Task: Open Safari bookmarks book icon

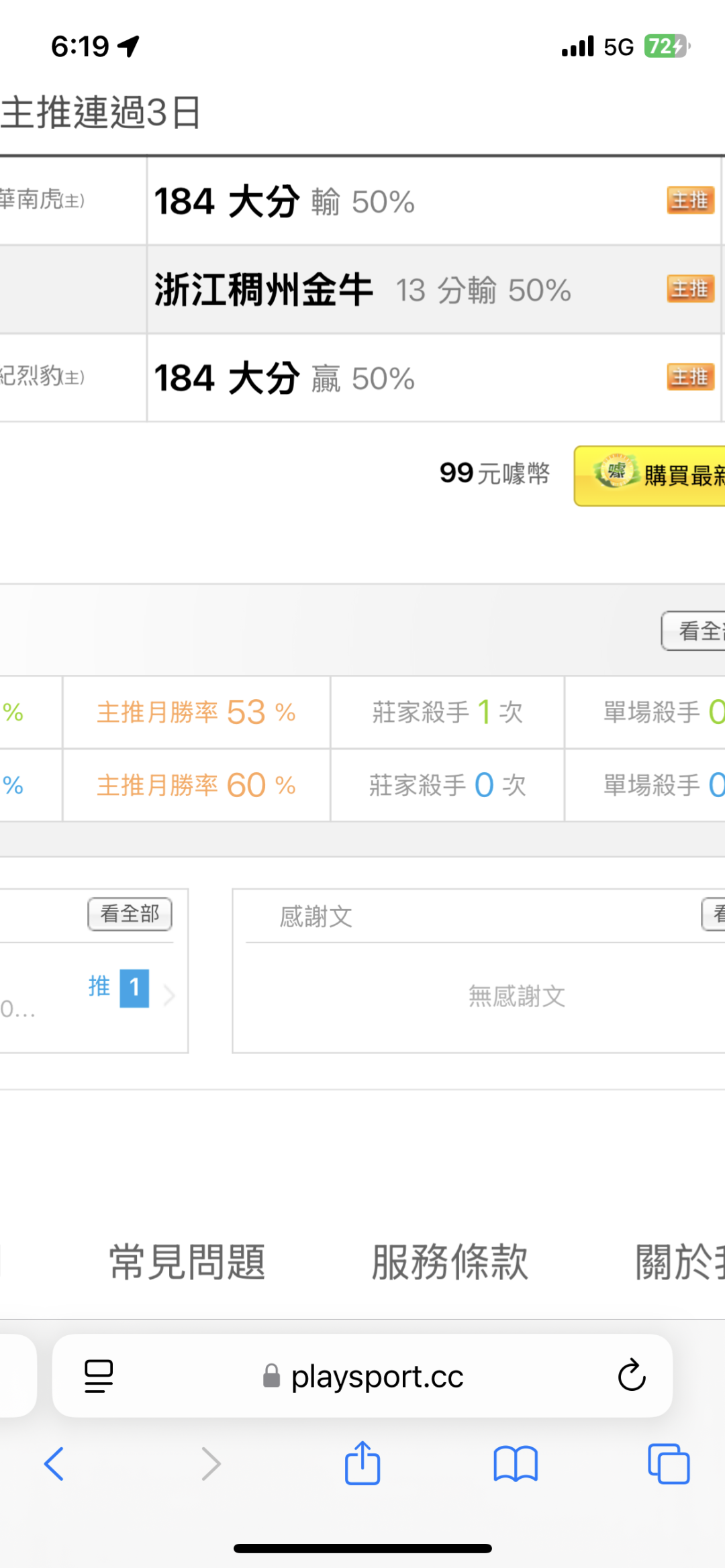Action: coord(516,1463)
